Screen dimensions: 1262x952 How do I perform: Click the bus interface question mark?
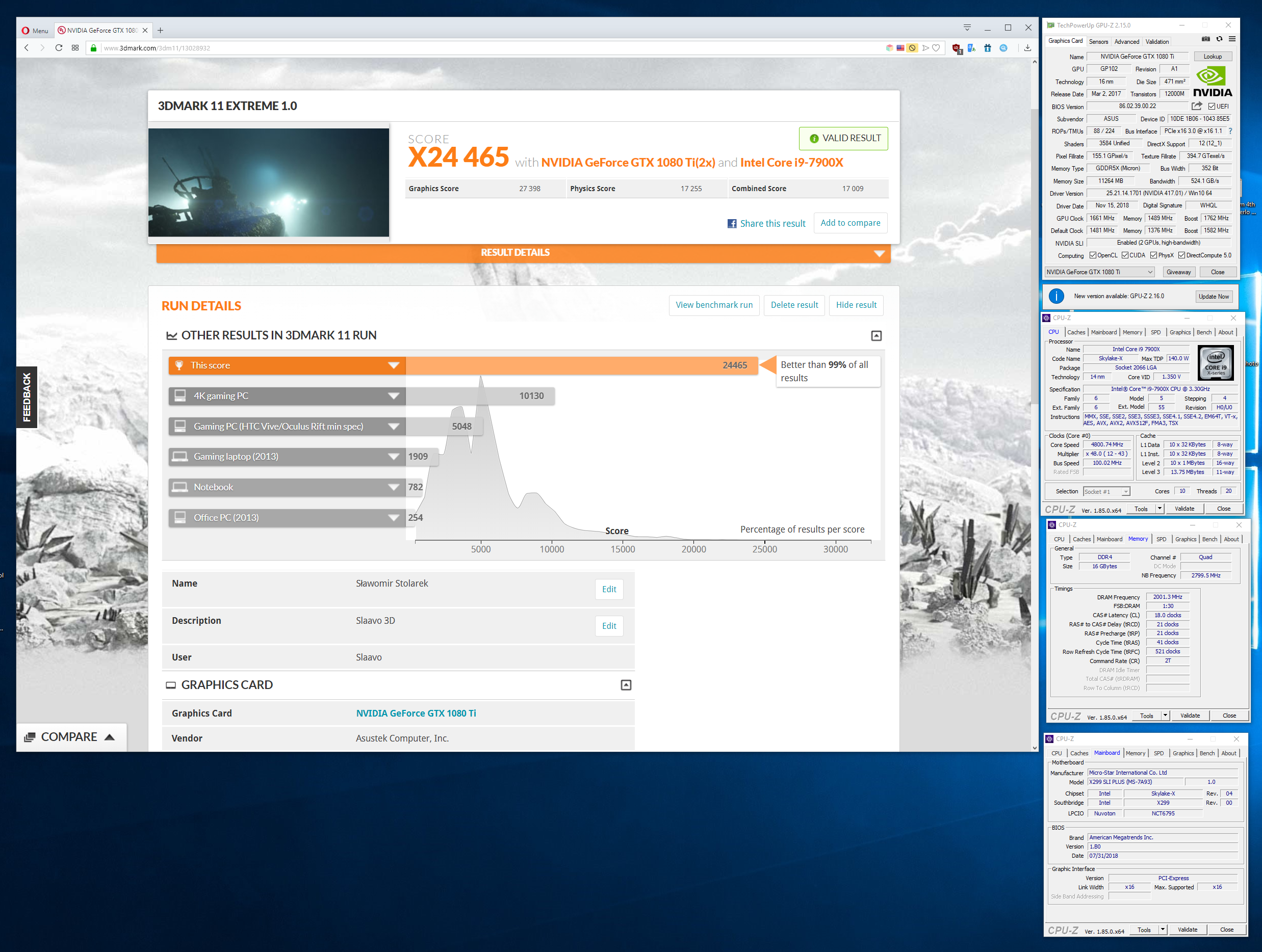coord(1230,131)
